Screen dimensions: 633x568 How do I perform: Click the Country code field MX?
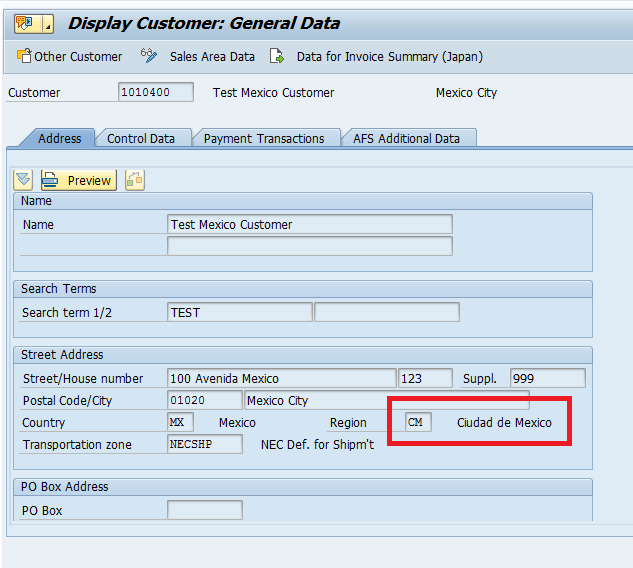180,423
